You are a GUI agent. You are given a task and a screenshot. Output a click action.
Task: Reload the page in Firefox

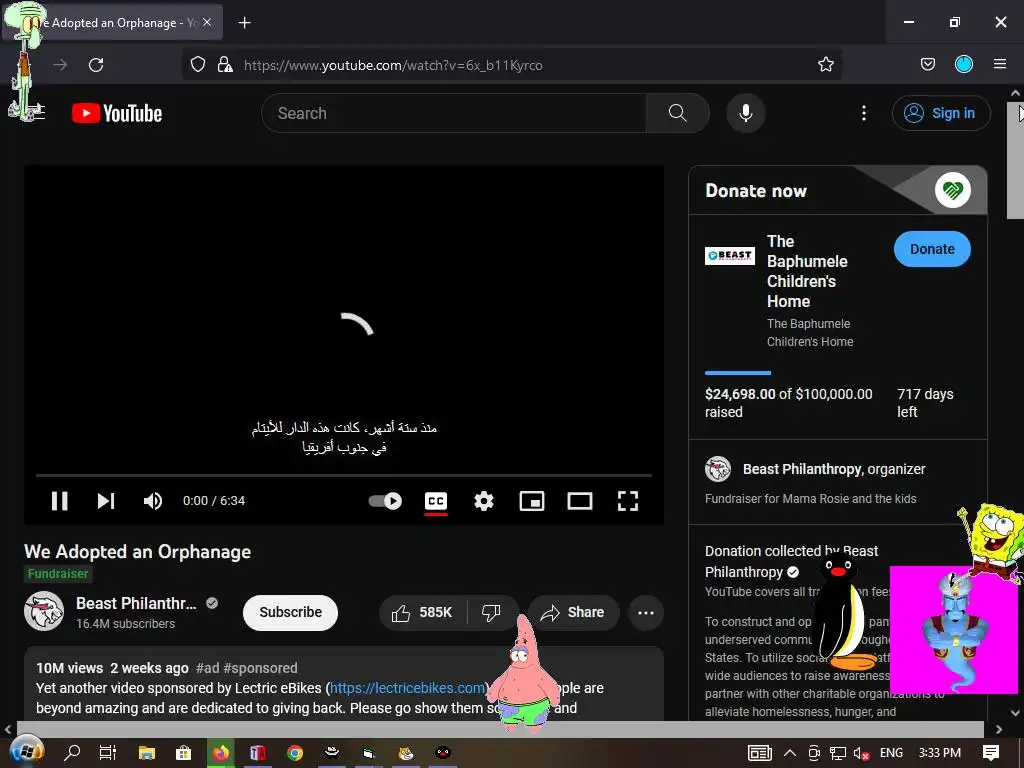(x=96, y=65)
